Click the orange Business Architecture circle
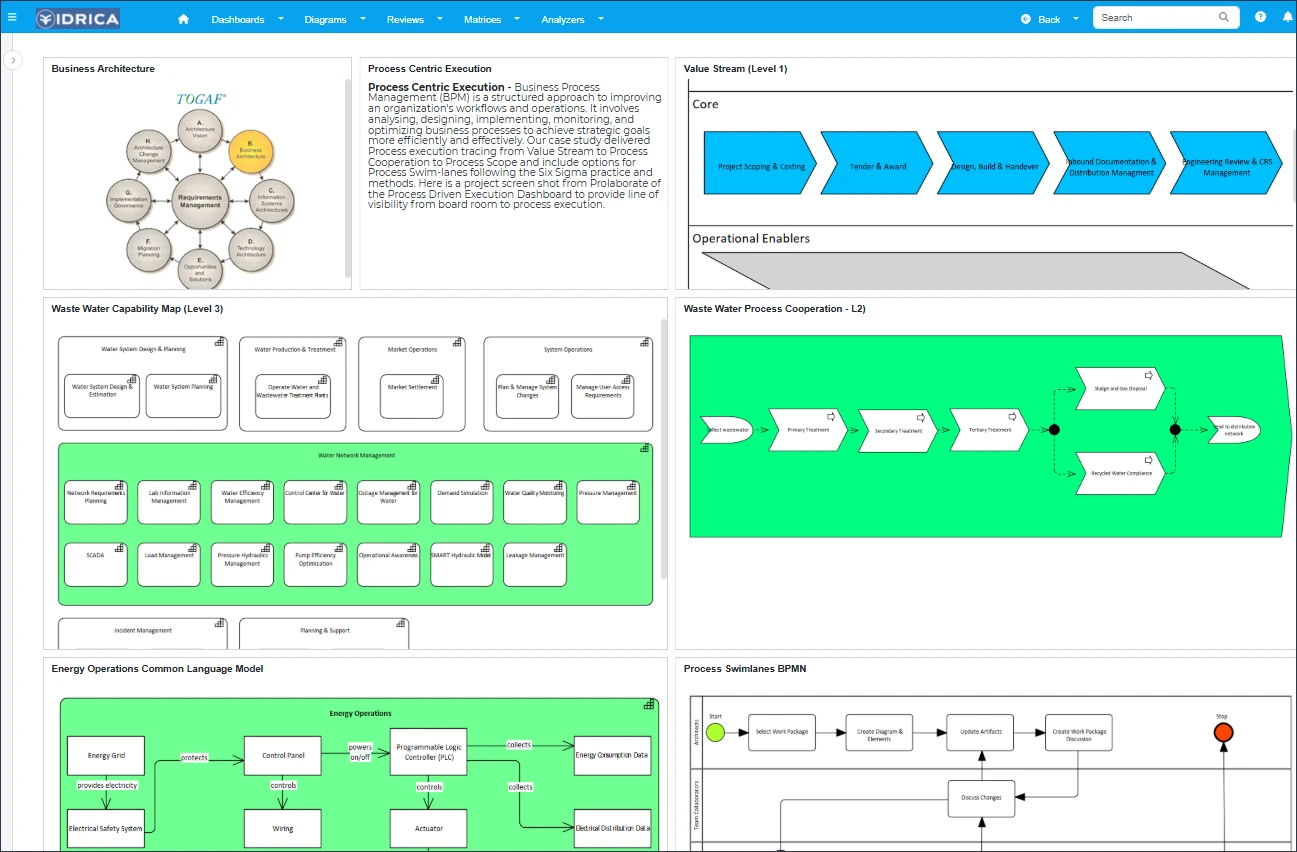Screen dimensions: 1297x852 250,151
